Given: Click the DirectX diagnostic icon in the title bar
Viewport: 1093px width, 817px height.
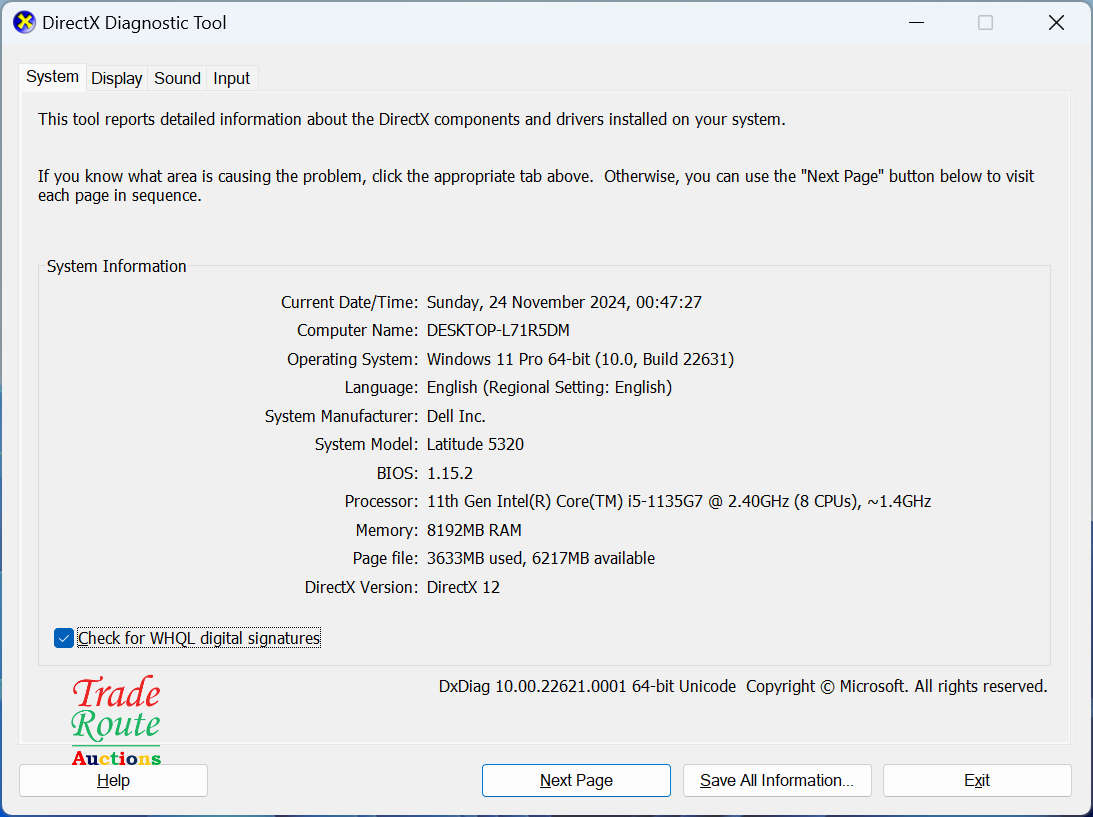Looking at the screenshot, I should [23, 22].
